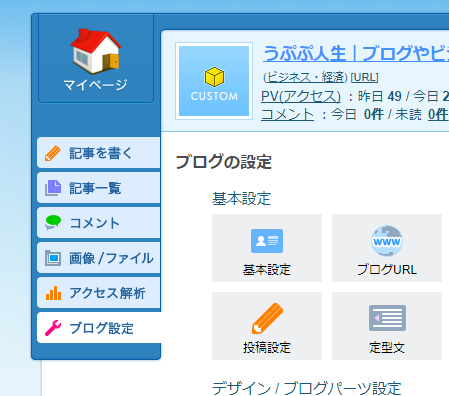
Task: Click the マイページ label
Action: [x=96, y=85]
